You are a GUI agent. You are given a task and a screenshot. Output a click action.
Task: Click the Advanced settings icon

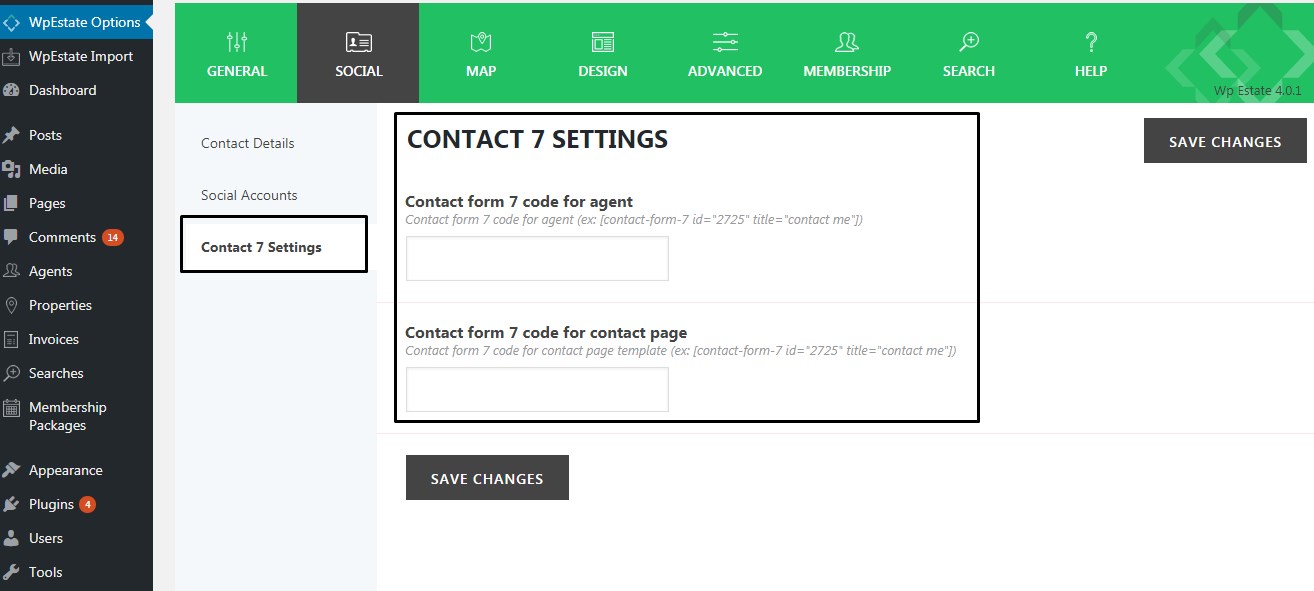(x=725, y=42)
